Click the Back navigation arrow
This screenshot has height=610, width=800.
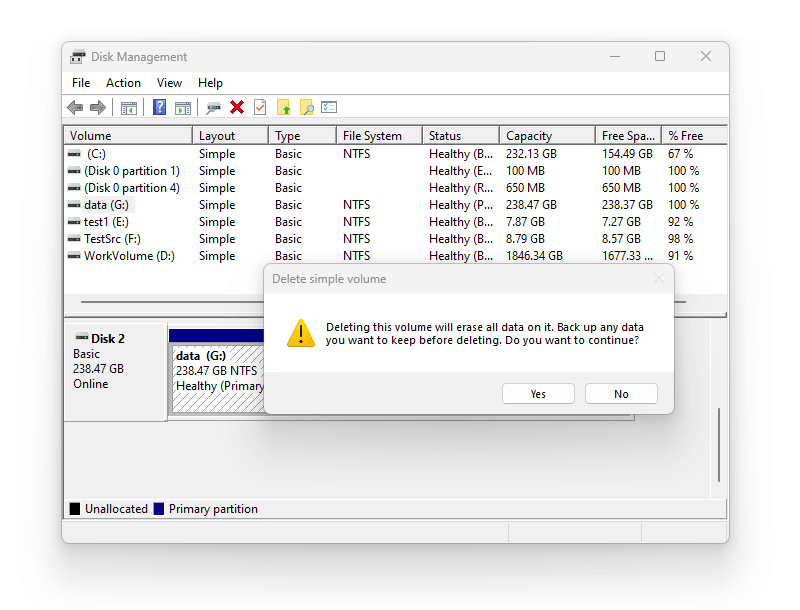[74, 107]
